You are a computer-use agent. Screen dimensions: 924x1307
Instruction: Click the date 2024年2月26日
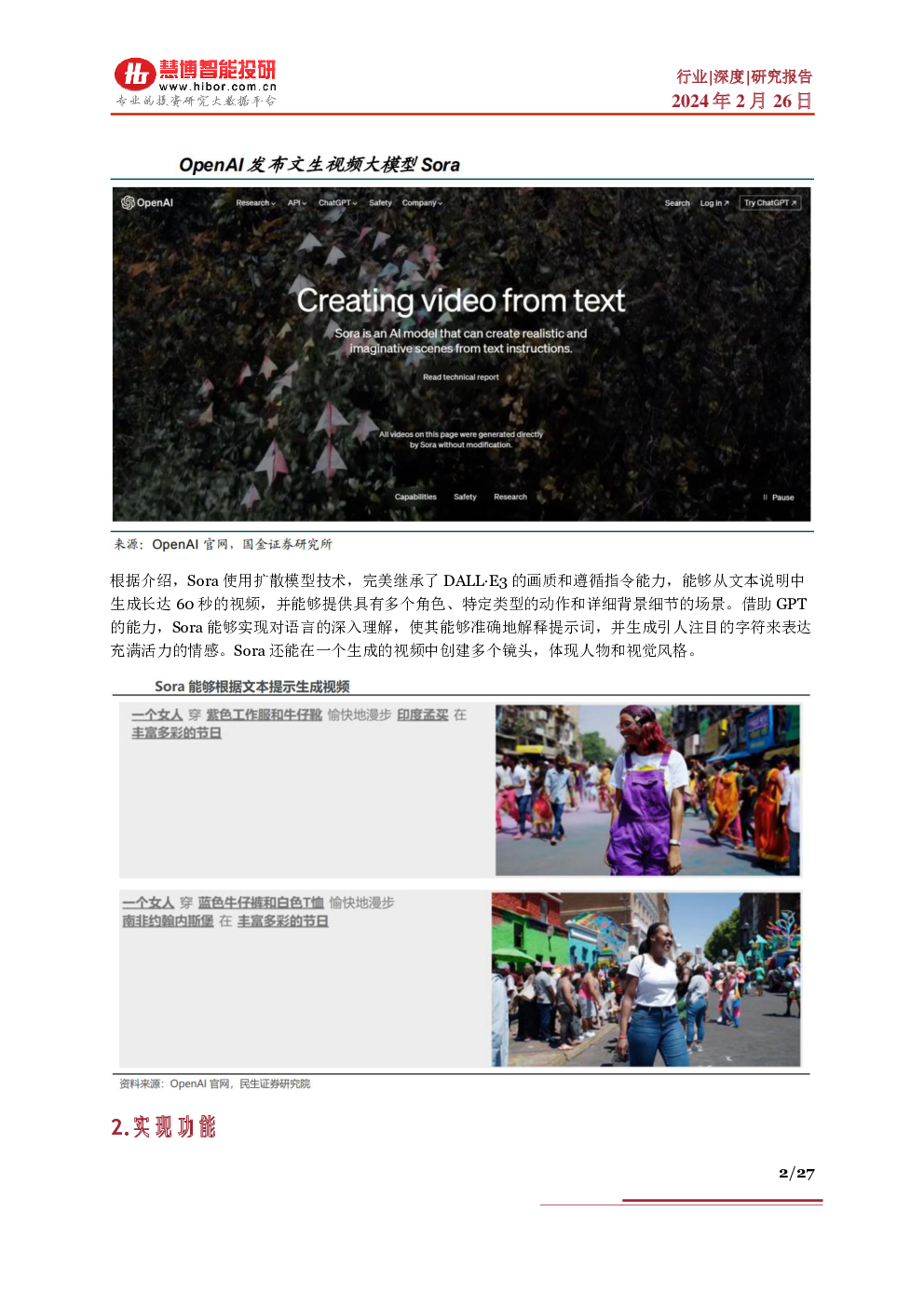tap(742, 101)
